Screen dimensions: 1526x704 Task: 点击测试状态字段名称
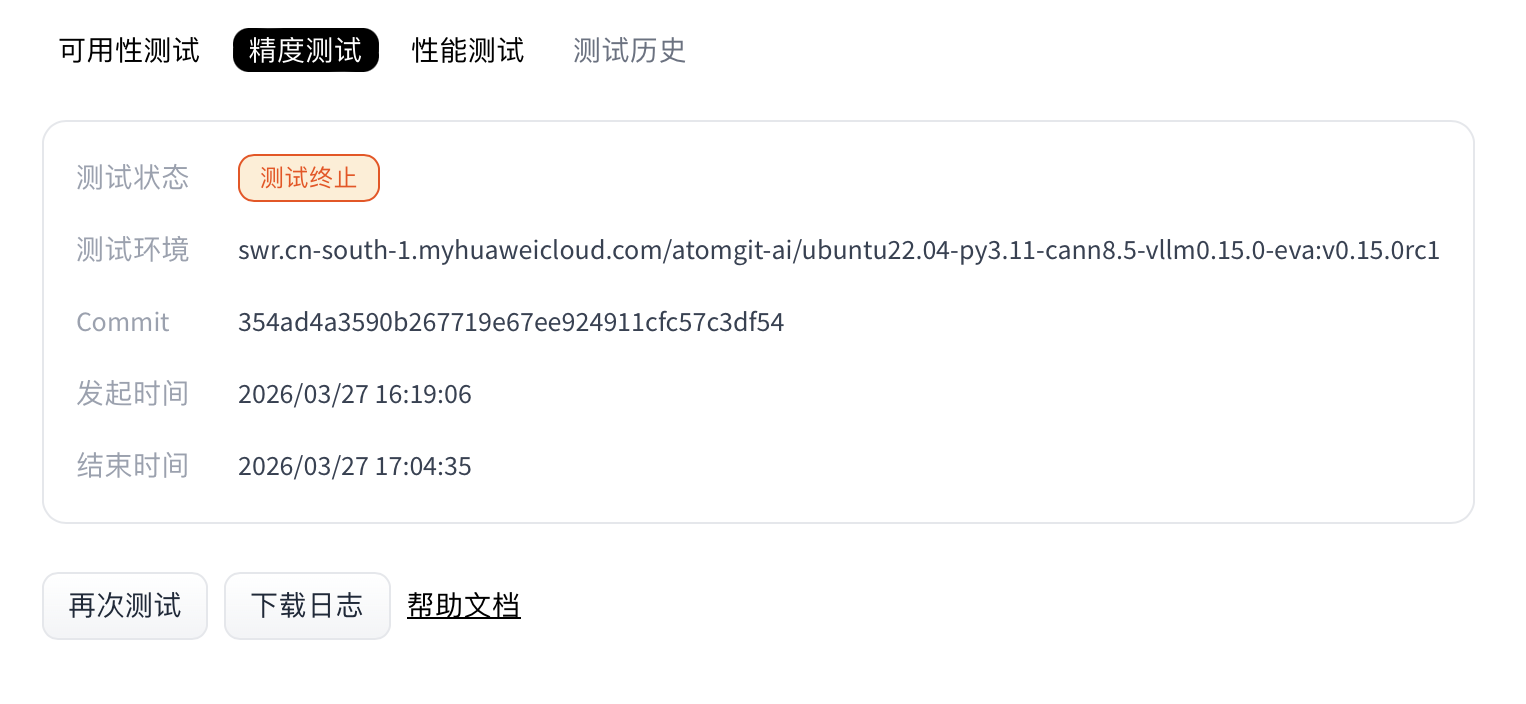(132, 177)
